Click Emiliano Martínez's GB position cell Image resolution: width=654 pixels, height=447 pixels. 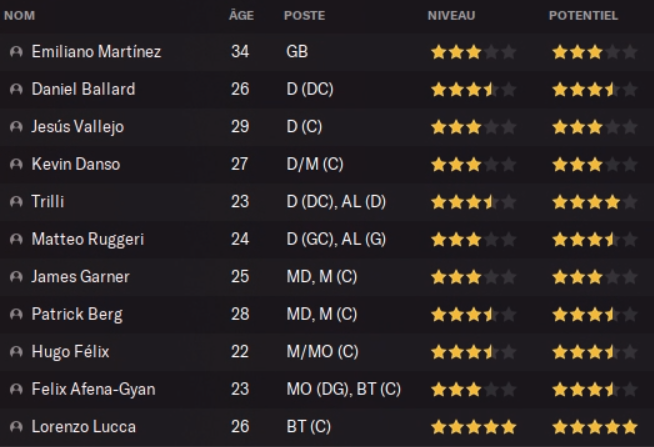click(297, 52)
